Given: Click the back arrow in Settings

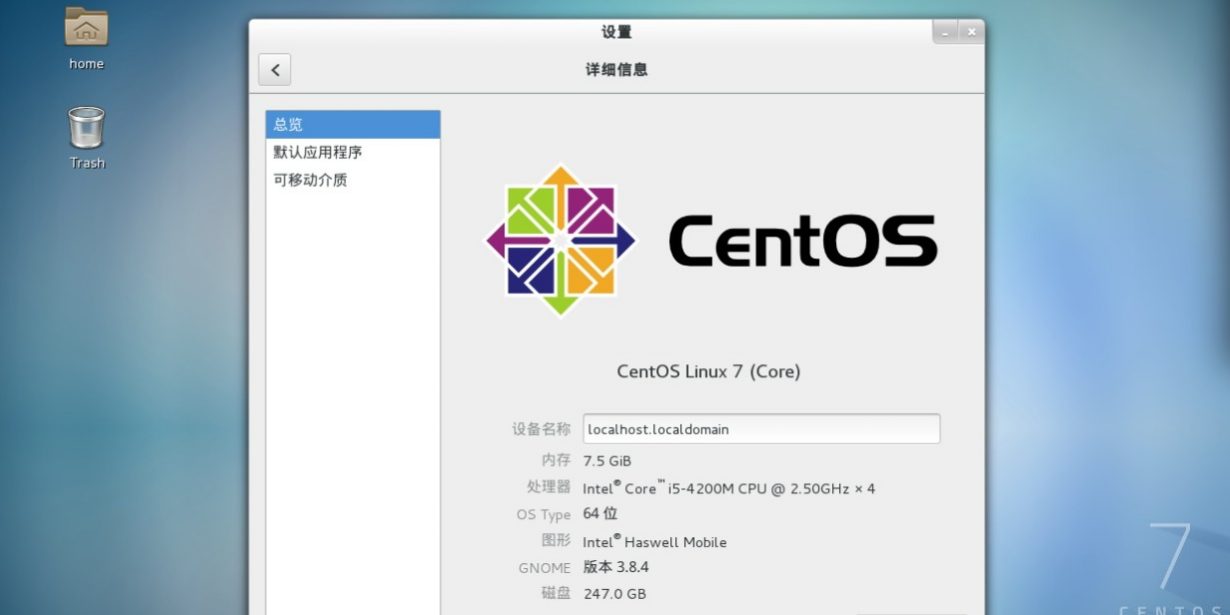Looking at the screenshot, I should (x=274, y=69).
